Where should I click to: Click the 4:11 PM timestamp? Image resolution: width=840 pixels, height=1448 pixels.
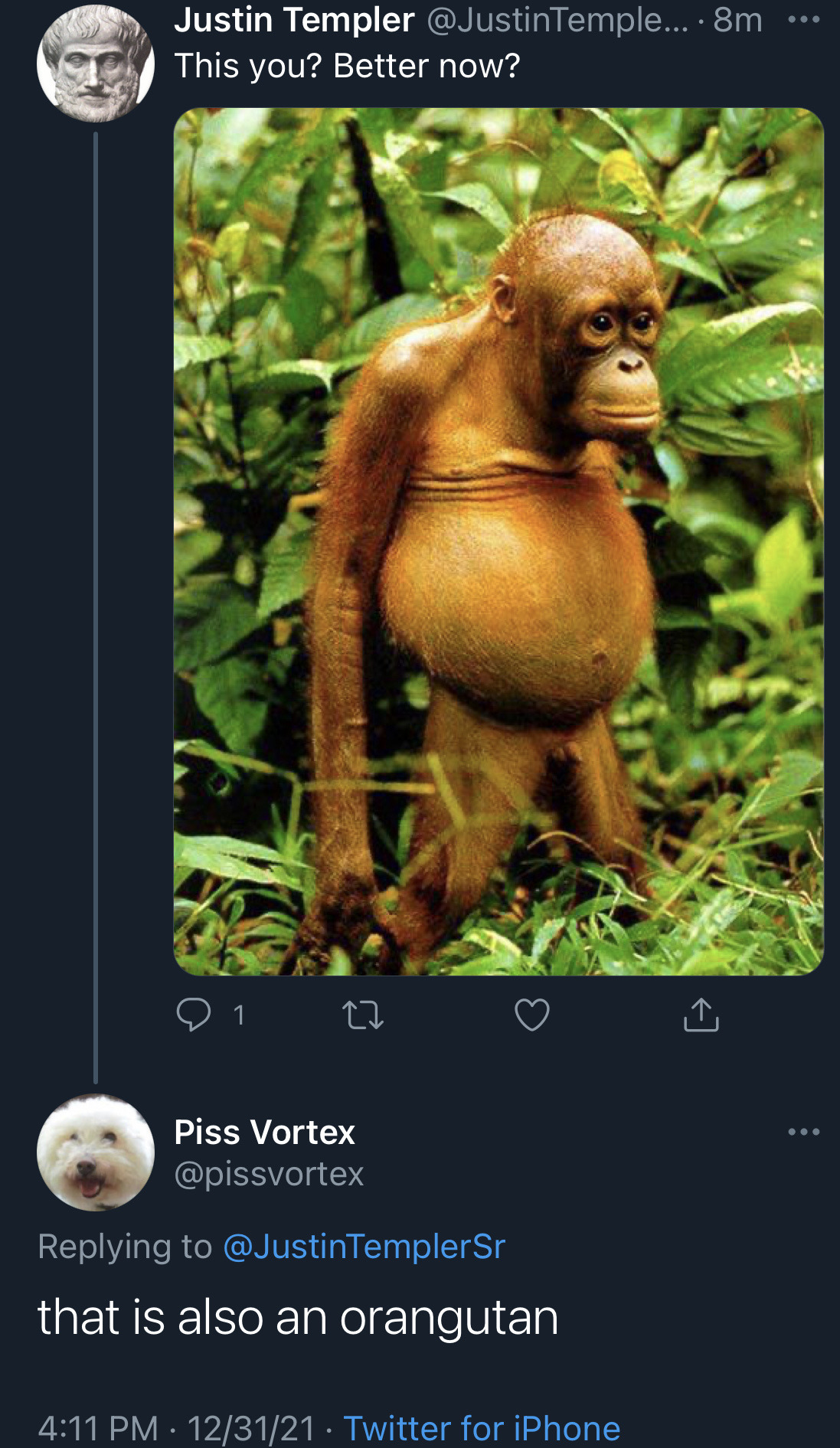click(x=98, y=1428)
